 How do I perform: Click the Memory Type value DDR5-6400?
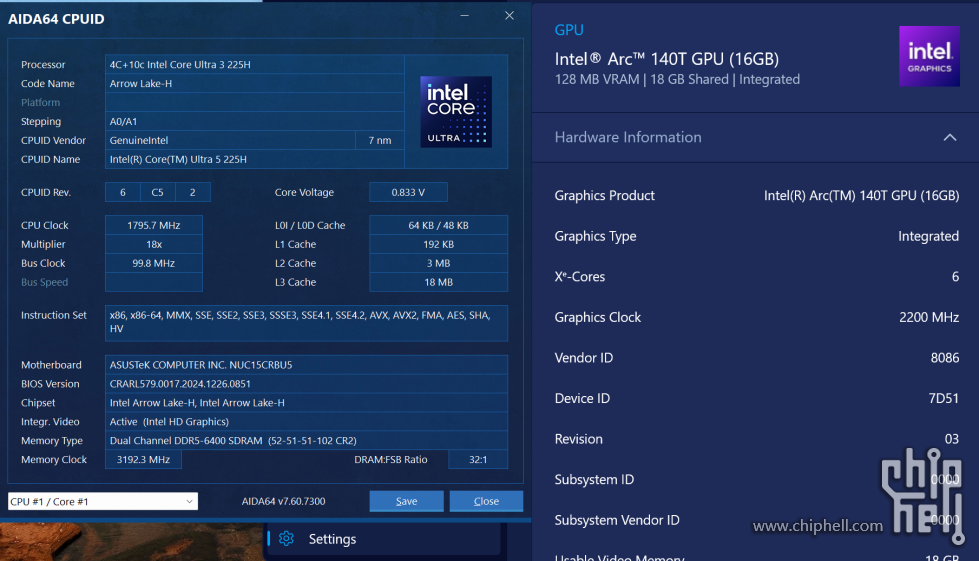[x=307, y=441]
